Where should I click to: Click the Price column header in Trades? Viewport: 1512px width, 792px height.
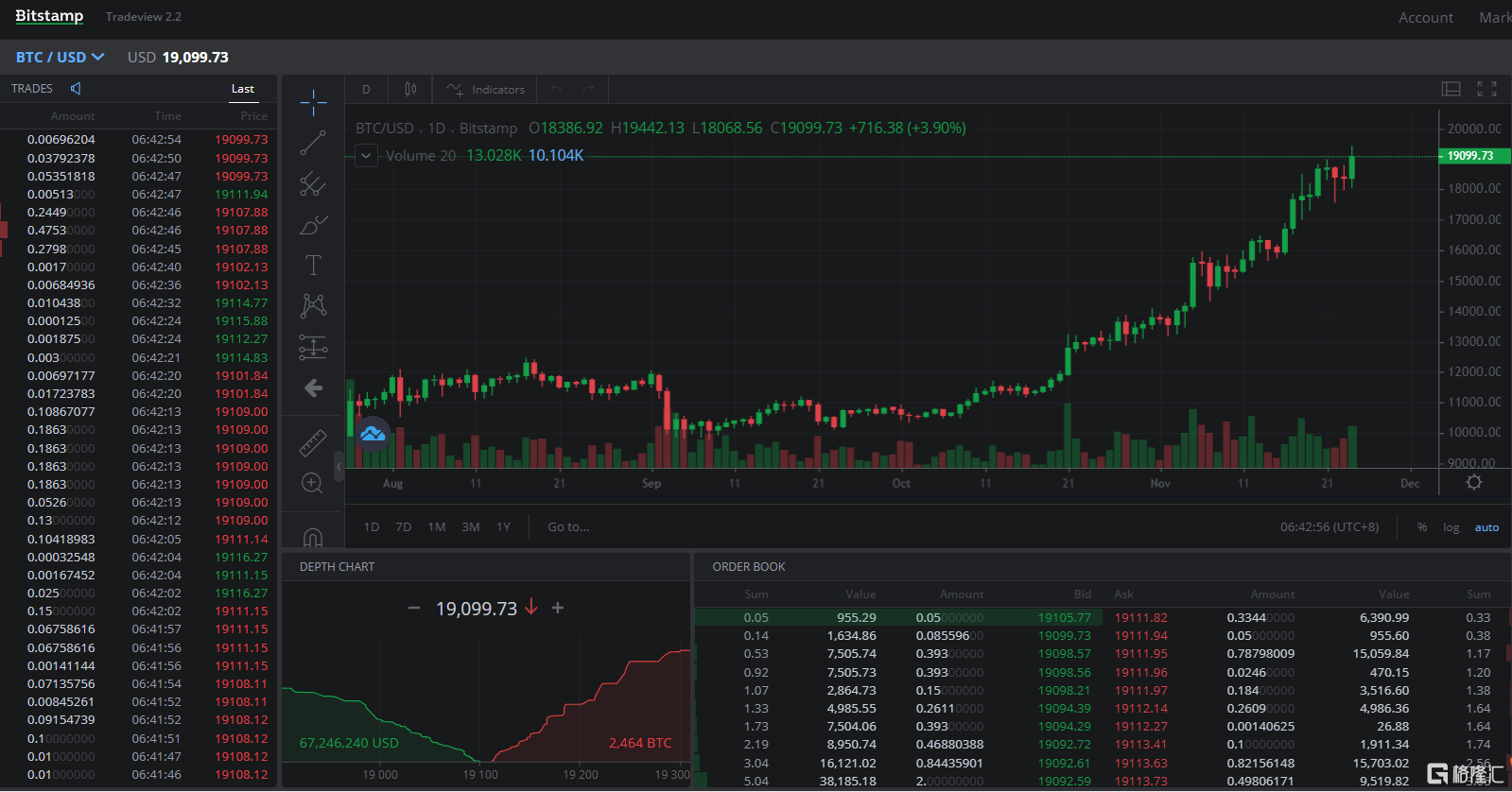tap(253, 116)
